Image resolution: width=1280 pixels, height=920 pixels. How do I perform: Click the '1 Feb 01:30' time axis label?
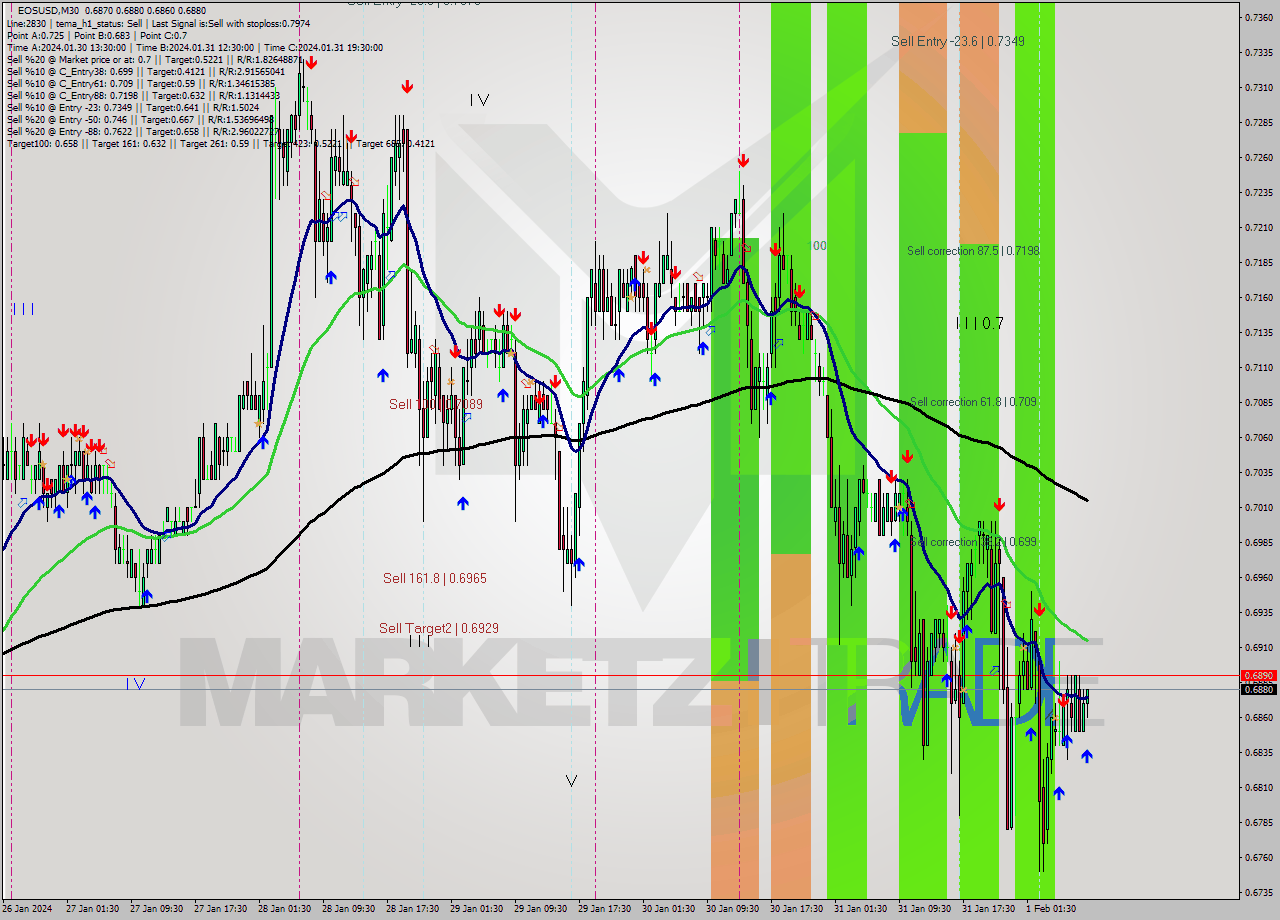tap(1051, 909)
